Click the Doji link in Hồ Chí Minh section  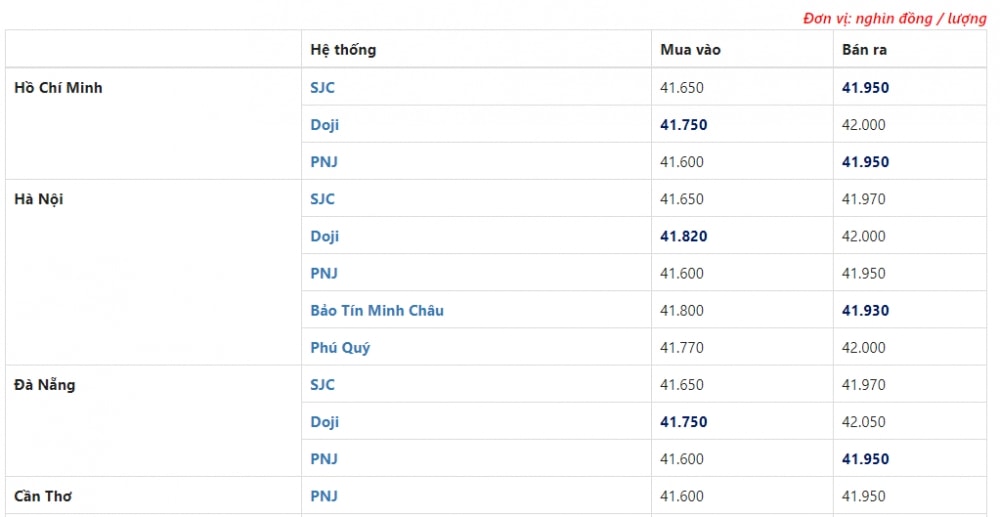coord(324,125)
